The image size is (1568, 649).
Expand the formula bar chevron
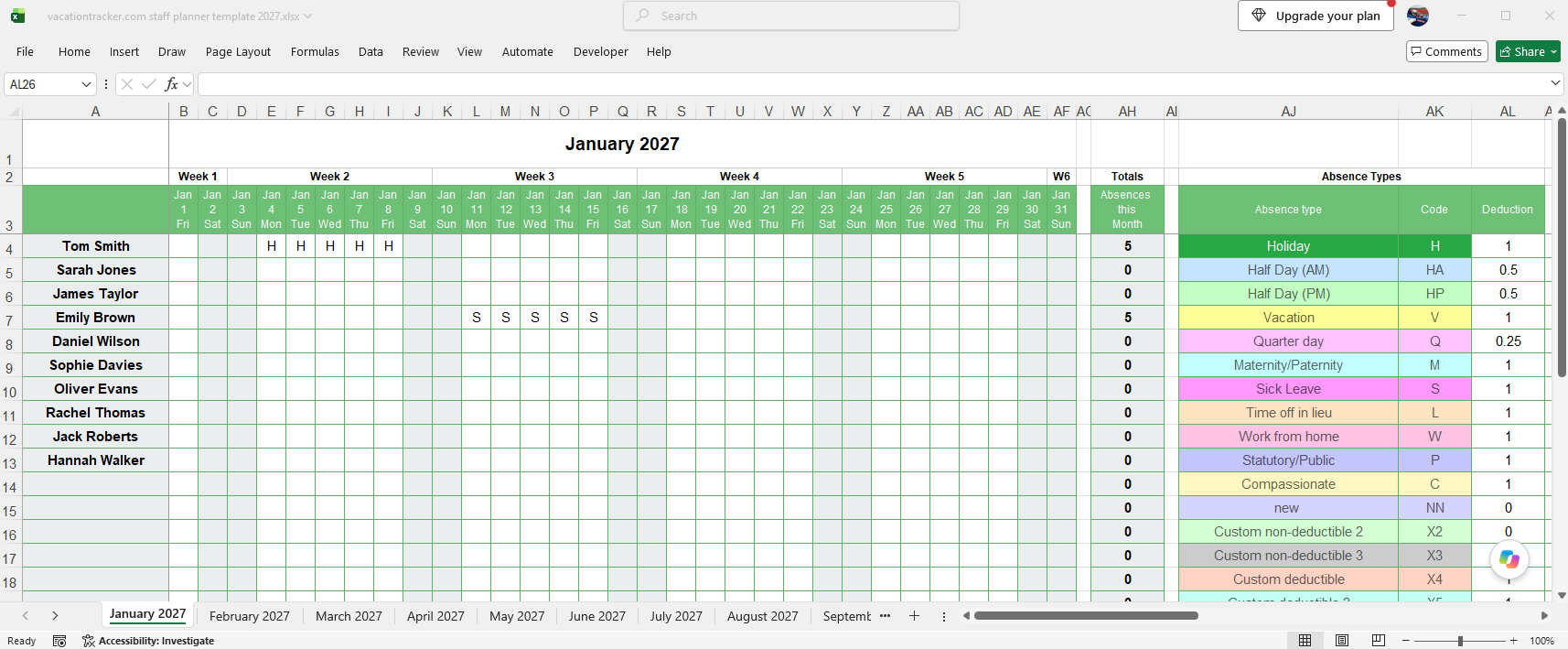click(1555, 83)
